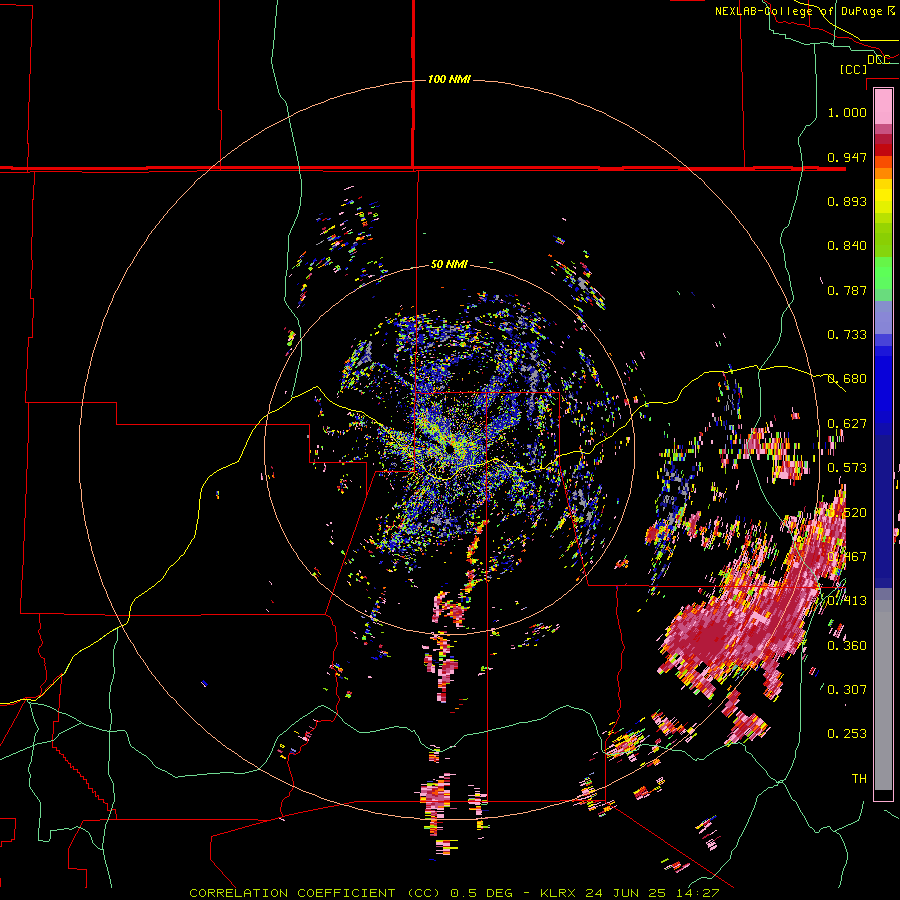Click the 0.307 legend value
Image resolution: width=900 pixels, height=900 pixels.
tap(847, 689)
